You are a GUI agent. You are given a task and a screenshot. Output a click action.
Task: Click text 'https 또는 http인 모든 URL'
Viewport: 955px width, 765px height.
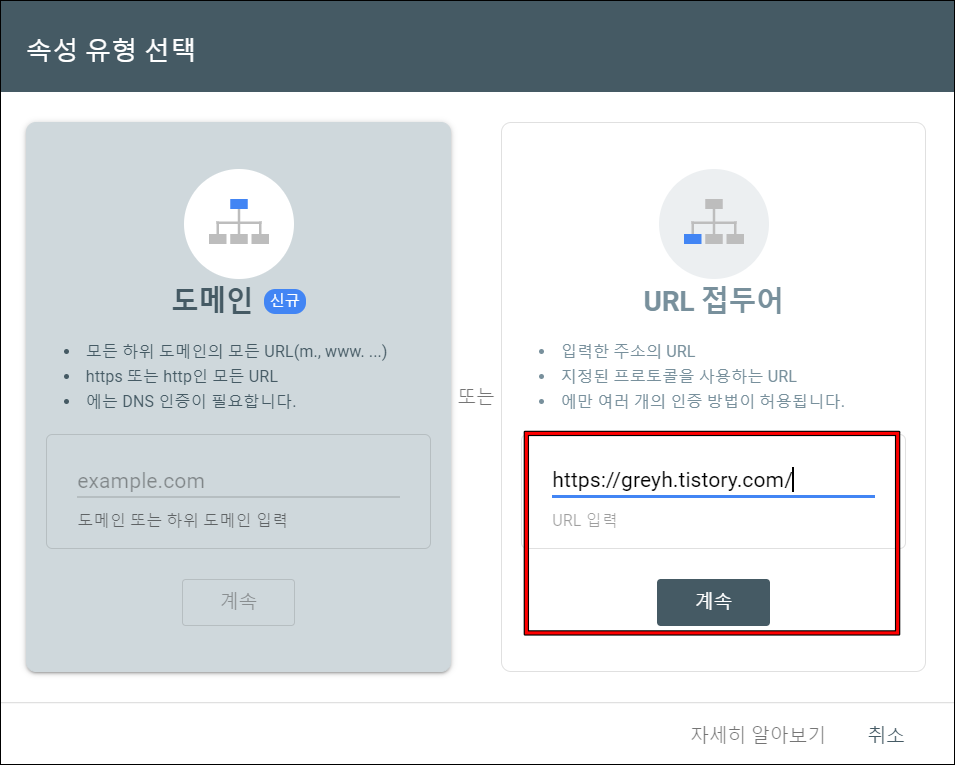181,376
